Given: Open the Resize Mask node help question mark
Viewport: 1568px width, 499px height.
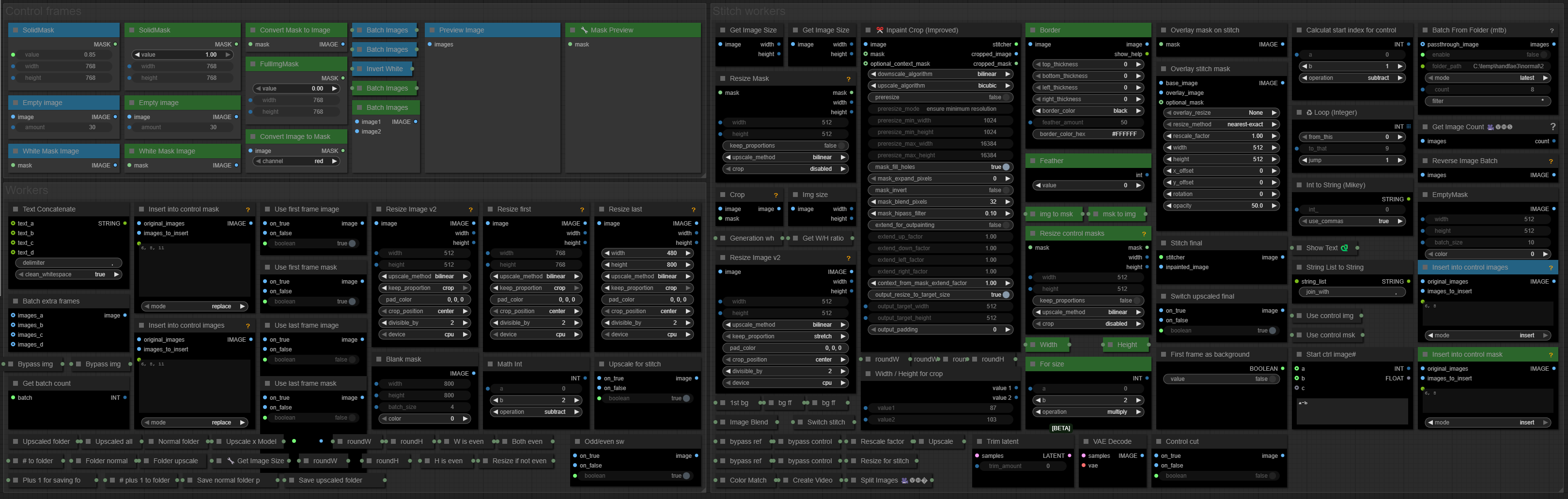Looking at the screenshot, I should pyautogui.click(x=848, y=79).
